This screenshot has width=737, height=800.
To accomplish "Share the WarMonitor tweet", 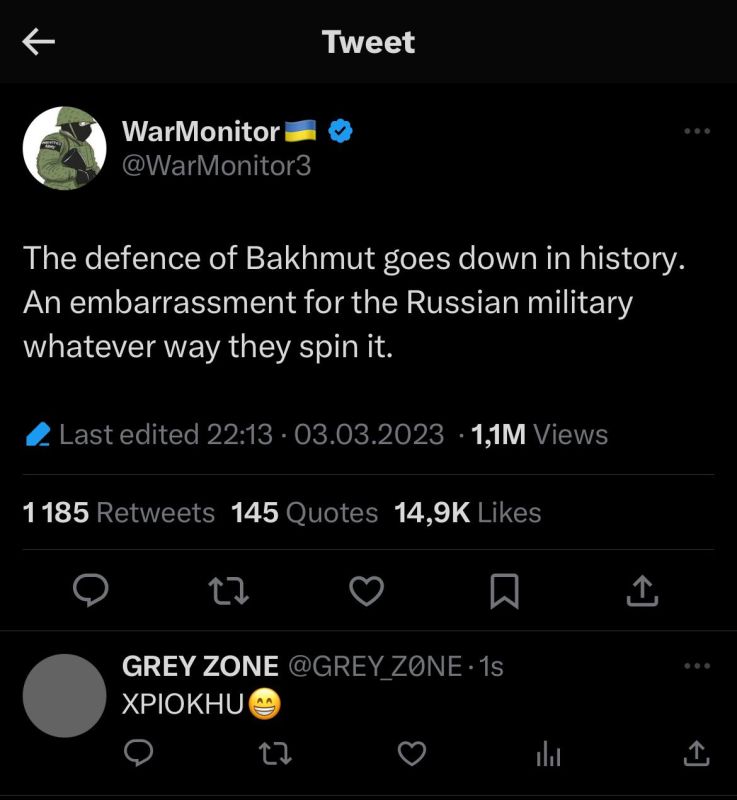I will 644,589.
